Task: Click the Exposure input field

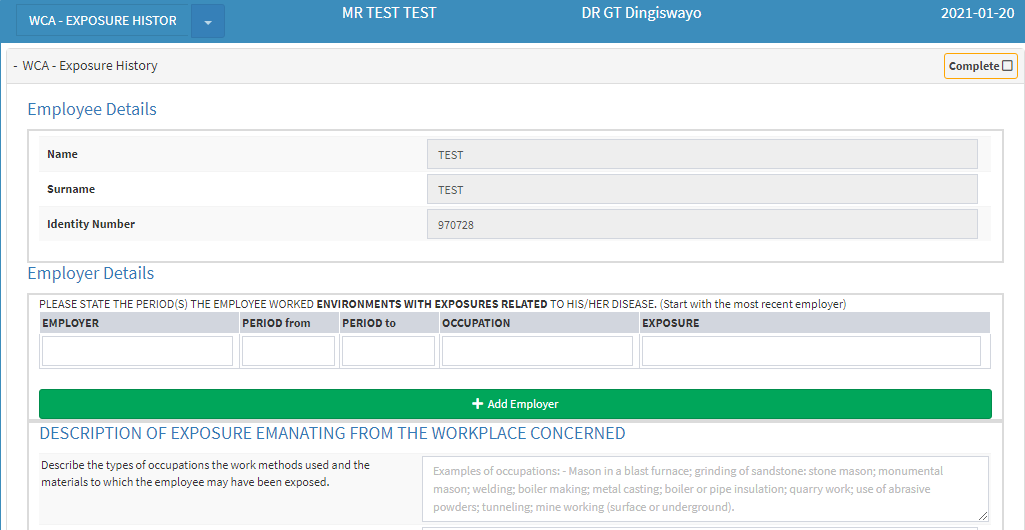Action: [811, 351]
